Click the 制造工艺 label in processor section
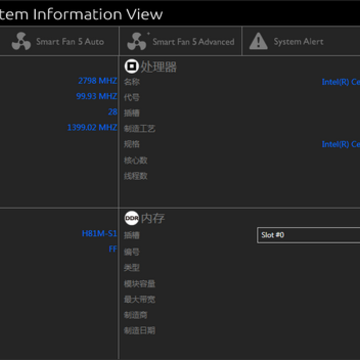 click(140, 129)
